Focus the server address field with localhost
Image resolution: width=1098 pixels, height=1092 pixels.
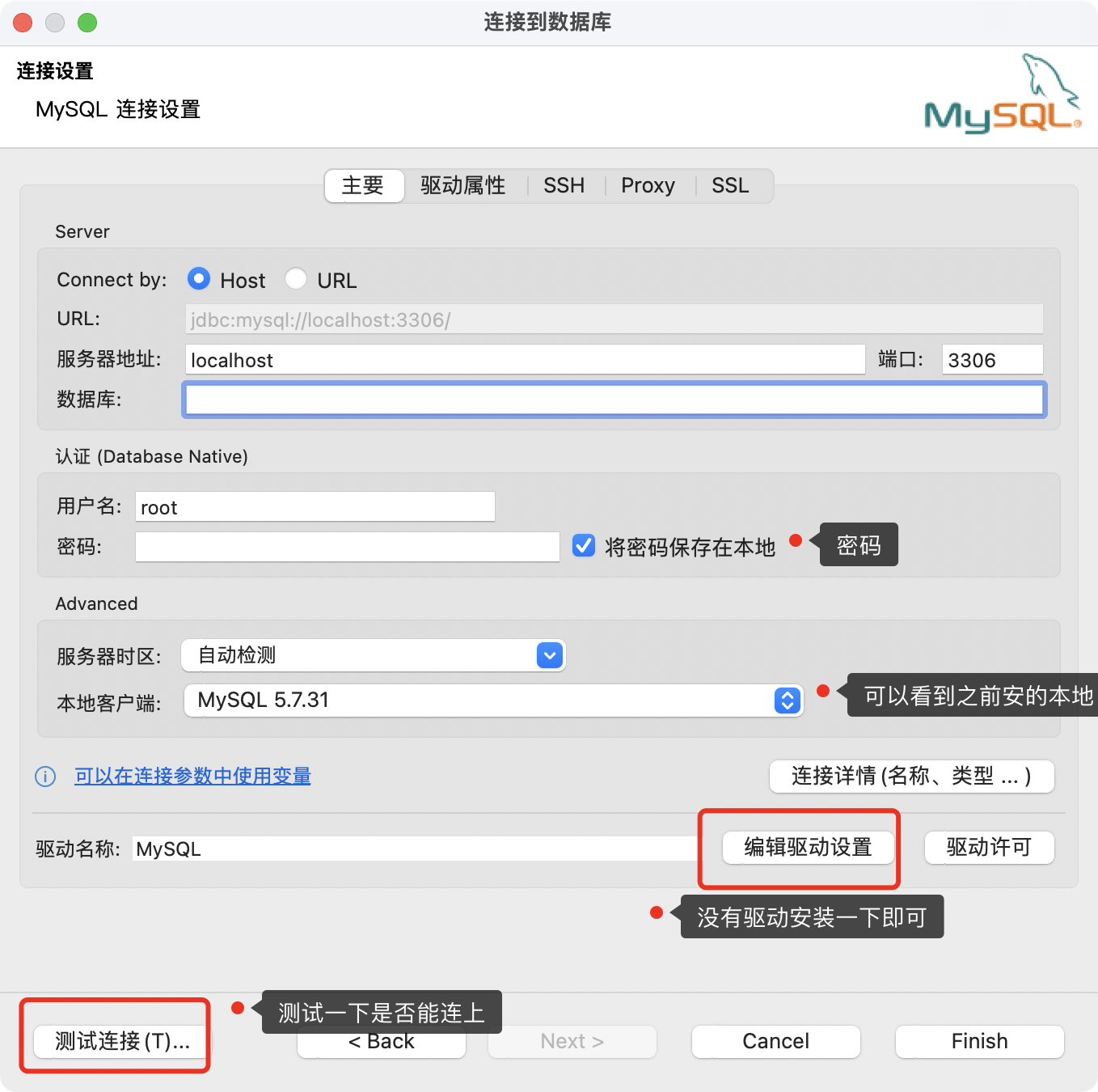[x=526, y=360]
